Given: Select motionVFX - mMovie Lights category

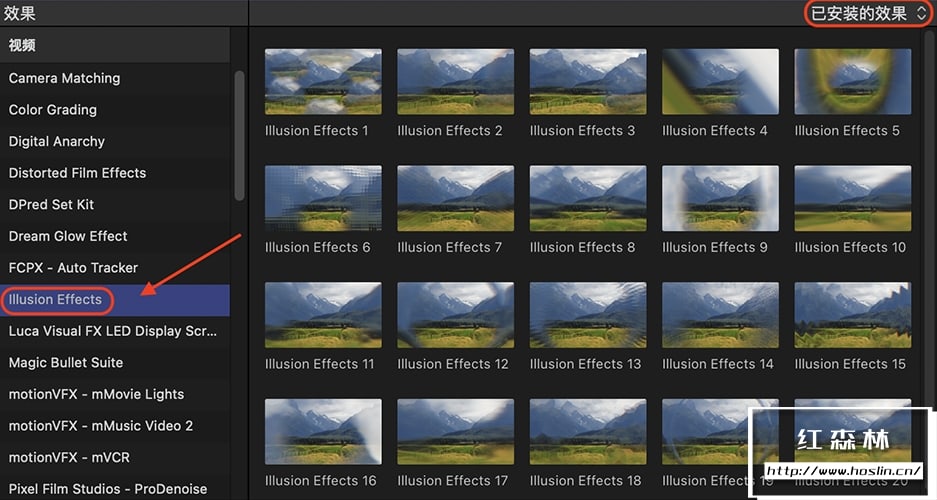Looking at the screenshot, I should click(115, 394).
